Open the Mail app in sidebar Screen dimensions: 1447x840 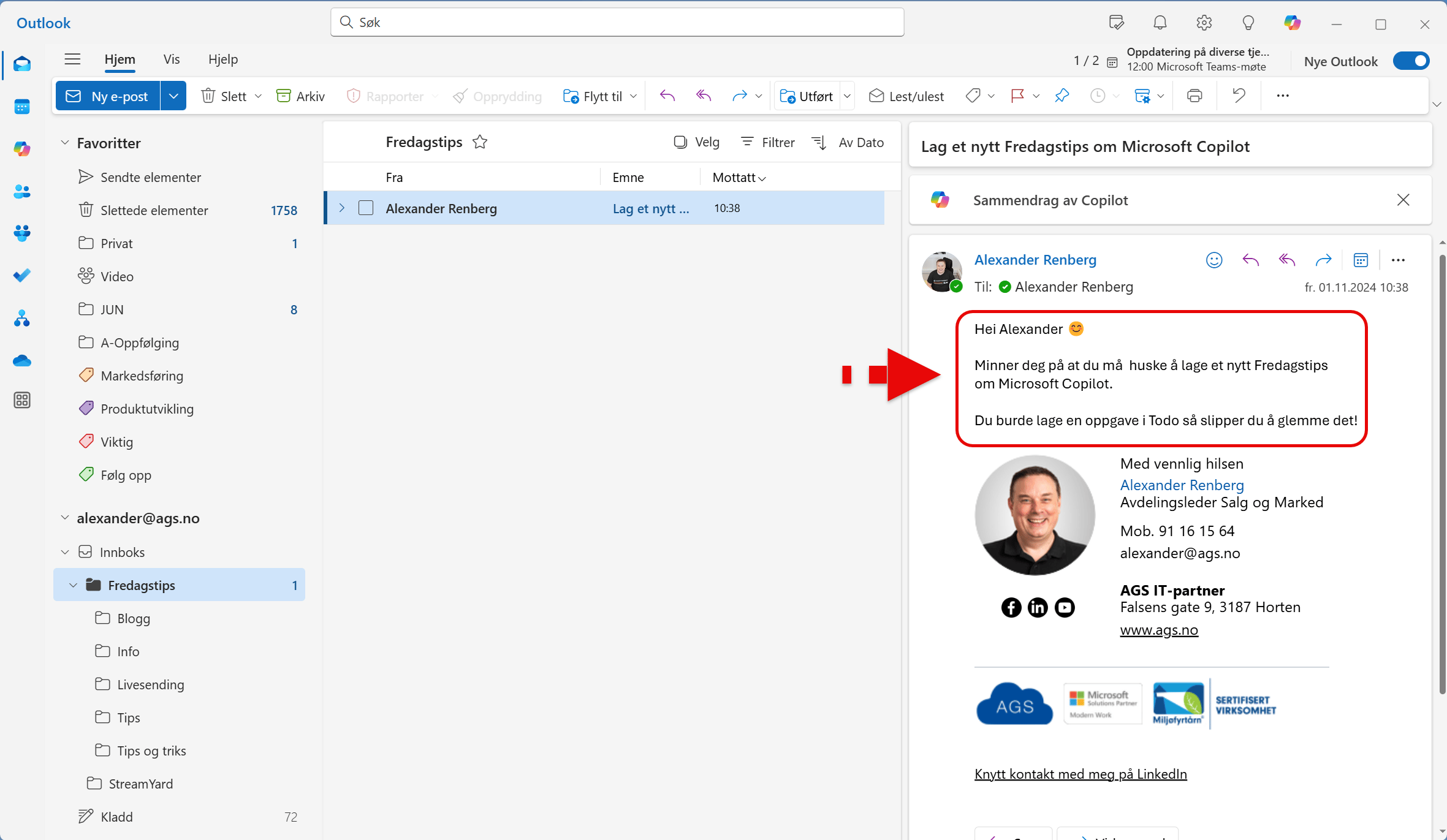coord(22,64)
